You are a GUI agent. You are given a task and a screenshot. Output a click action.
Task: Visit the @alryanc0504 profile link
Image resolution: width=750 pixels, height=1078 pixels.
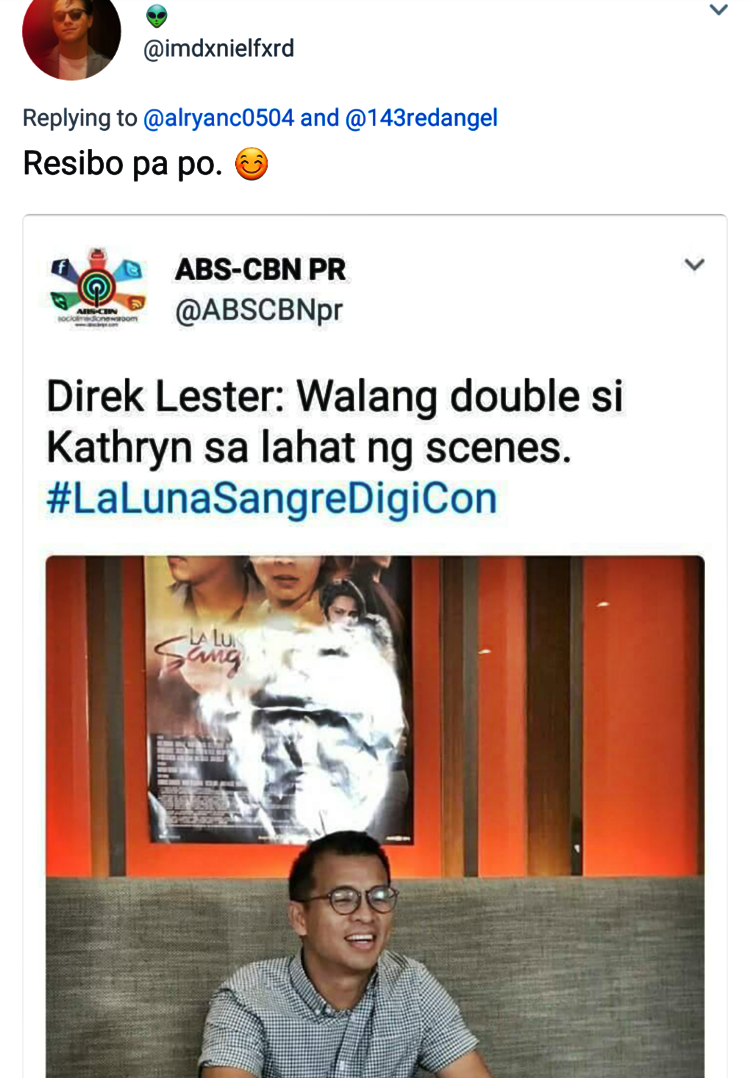(x=219, y=118)
